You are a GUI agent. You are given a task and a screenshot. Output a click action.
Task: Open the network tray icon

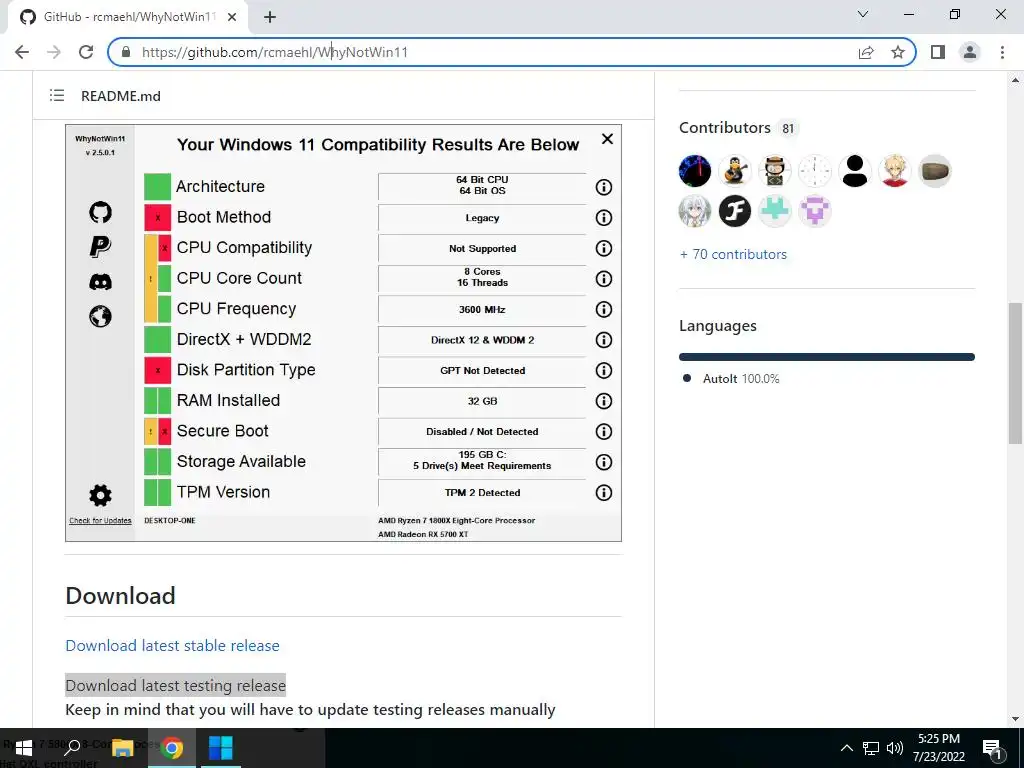click(871, 748)
